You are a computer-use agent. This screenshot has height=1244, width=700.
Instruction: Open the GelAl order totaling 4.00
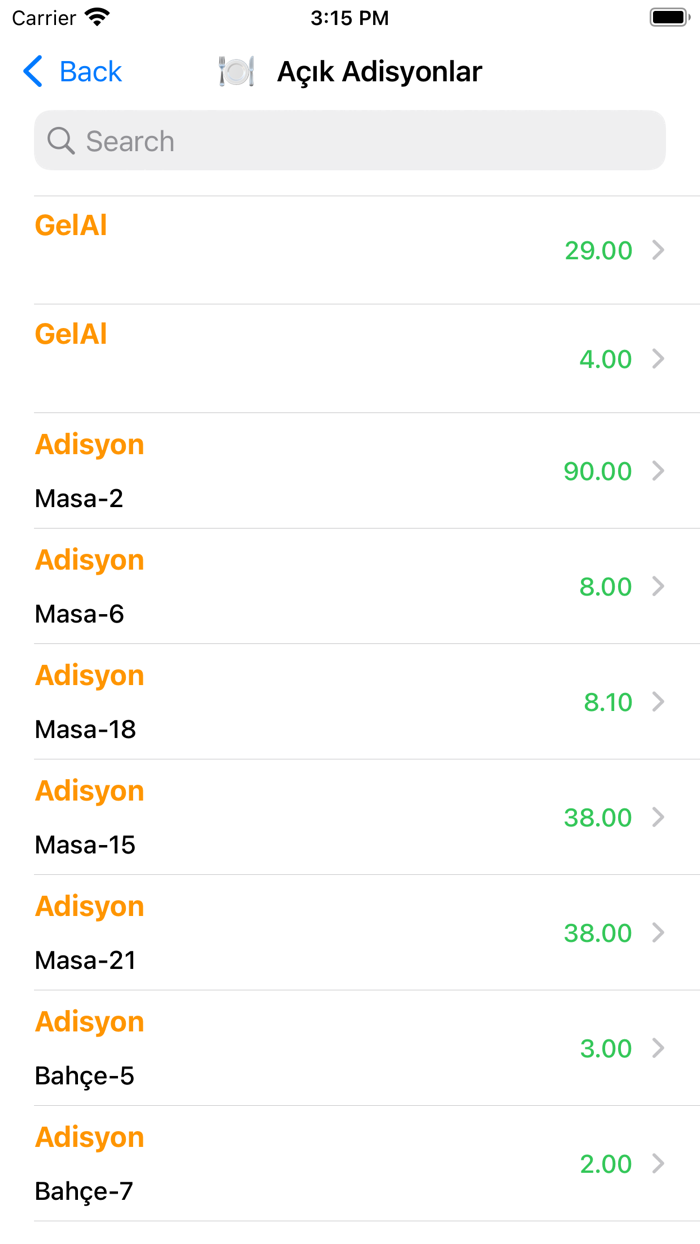click(350, 358)
